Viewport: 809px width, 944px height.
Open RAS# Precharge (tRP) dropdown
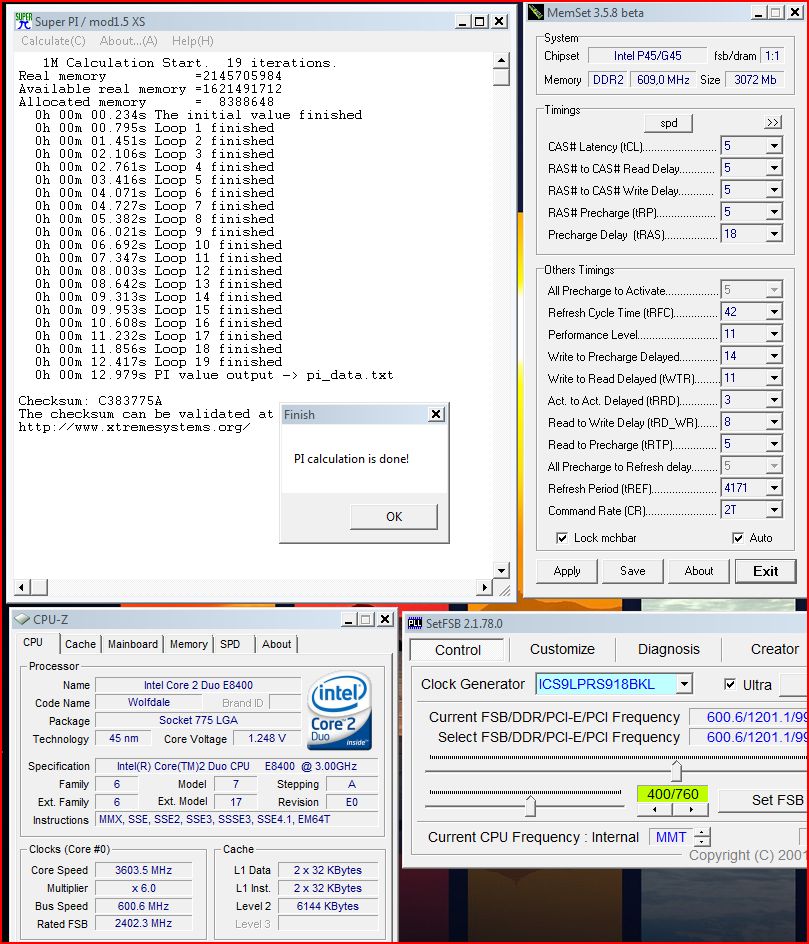pyautogui.click(x=775, y=212)
